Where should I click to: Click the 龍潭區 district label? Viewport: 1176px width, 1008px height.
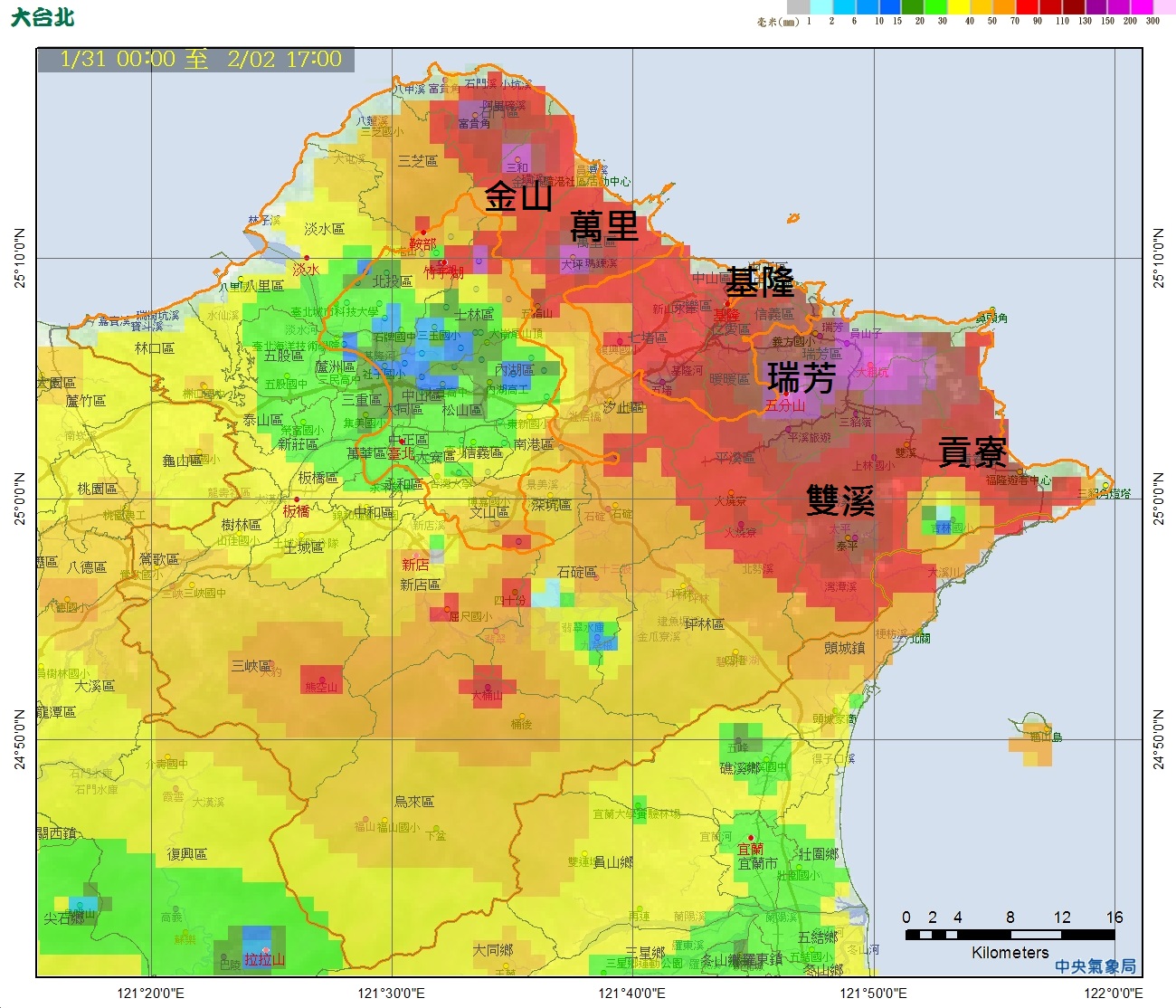56,712
